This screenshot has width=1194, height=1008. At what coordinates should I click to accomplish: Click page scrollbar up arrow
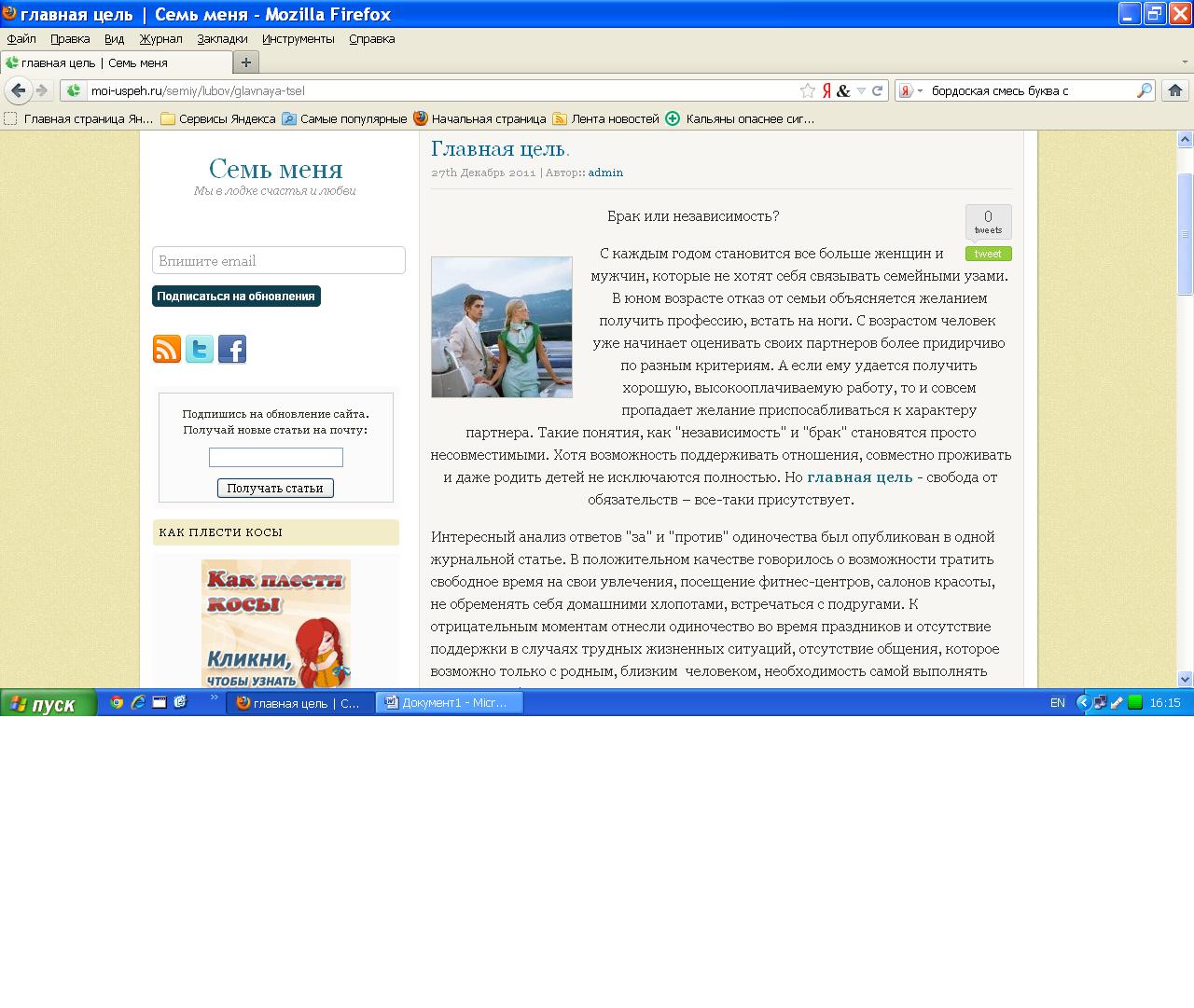click(1185, 140)
